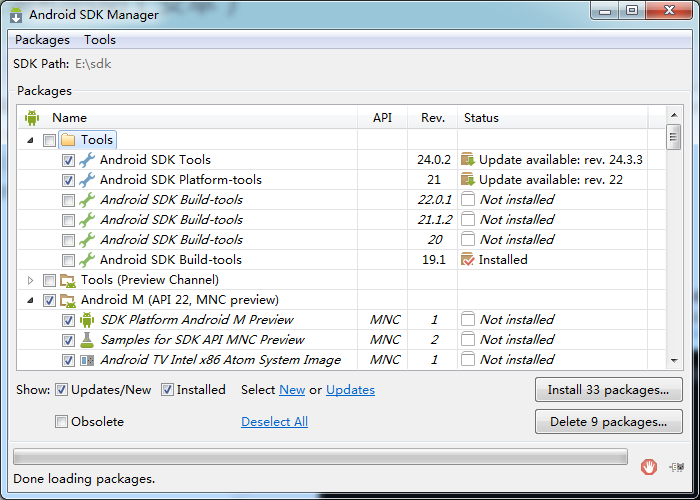Toggle the Installed show filter checkbox
This screenshot has height=500, width=700.
[x=167, y=390]
